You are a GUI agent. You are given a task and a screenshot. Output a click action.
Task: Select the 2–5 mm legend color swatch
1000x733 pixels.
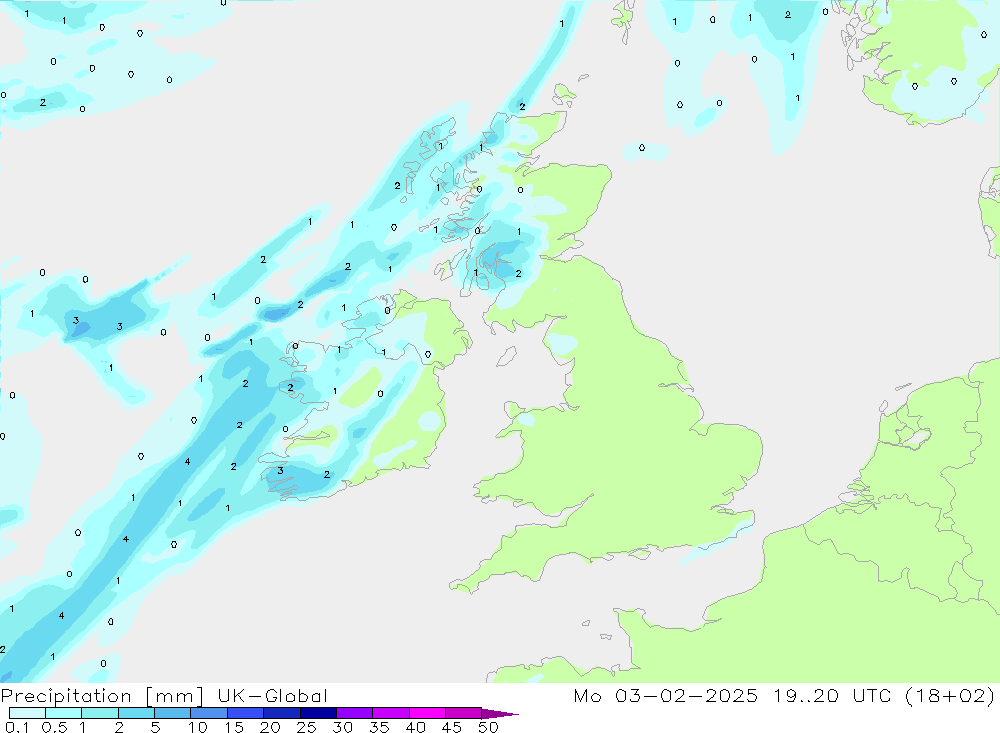pyautogui.click(x=136, y=713)
